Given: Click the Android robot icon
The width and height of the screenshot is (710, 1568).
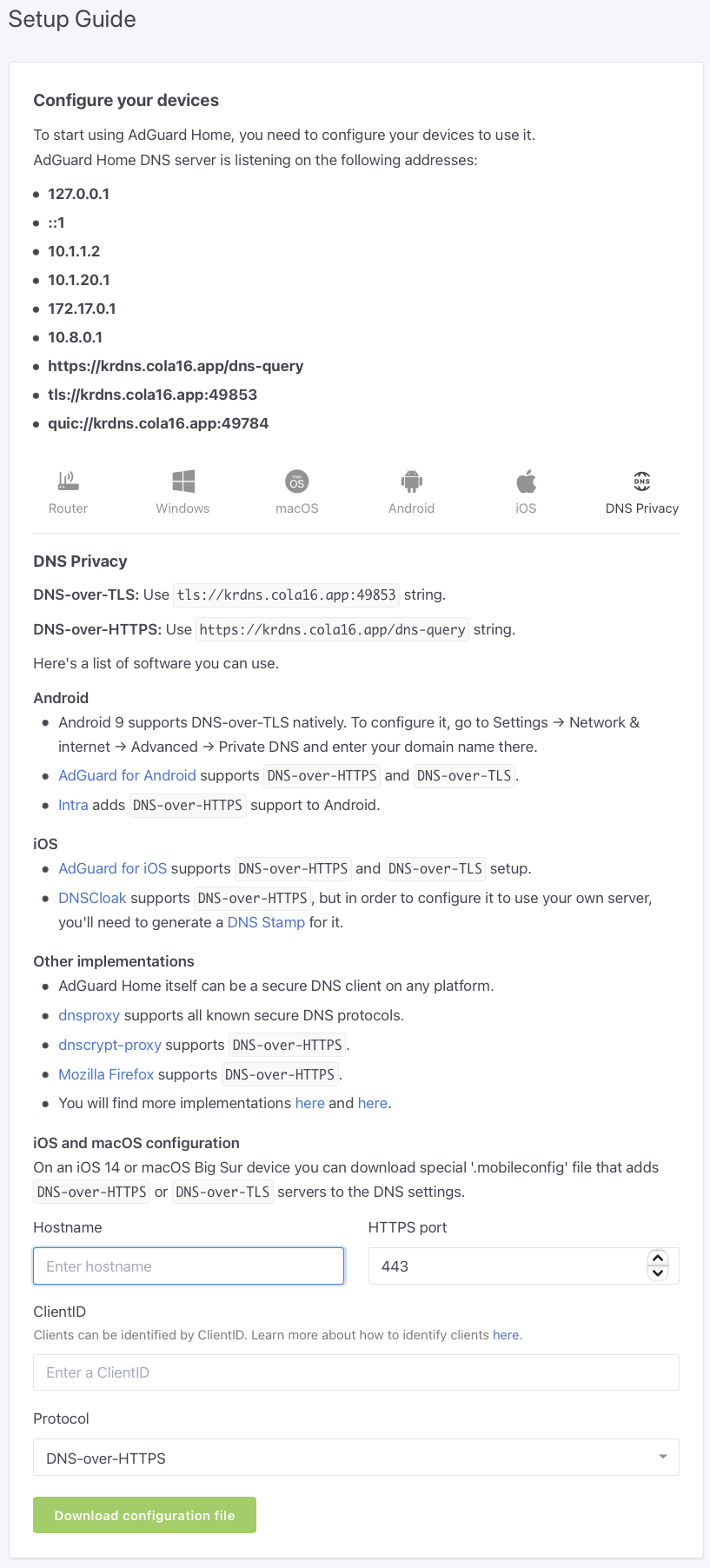Looking at the screenshot, I should point(411,481).
